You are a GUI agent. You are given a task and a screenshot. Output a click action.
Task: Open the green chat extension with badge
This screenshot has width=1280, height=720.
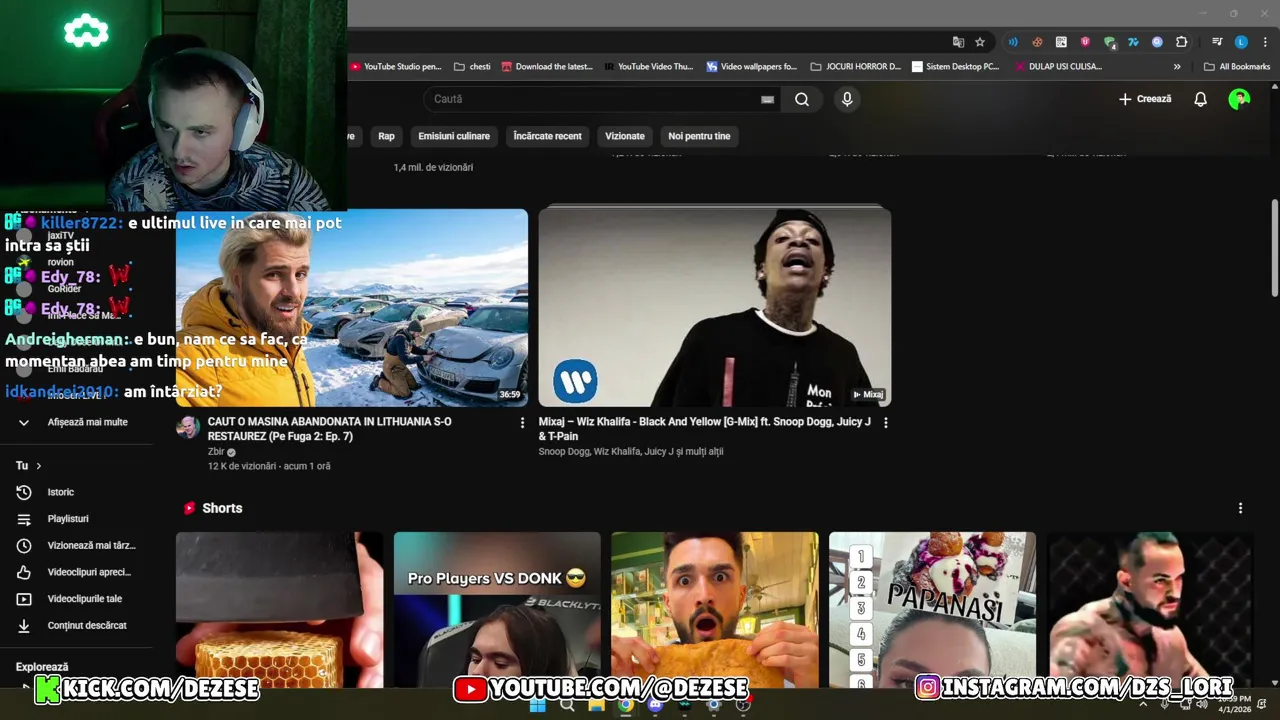click(1109, 42)
